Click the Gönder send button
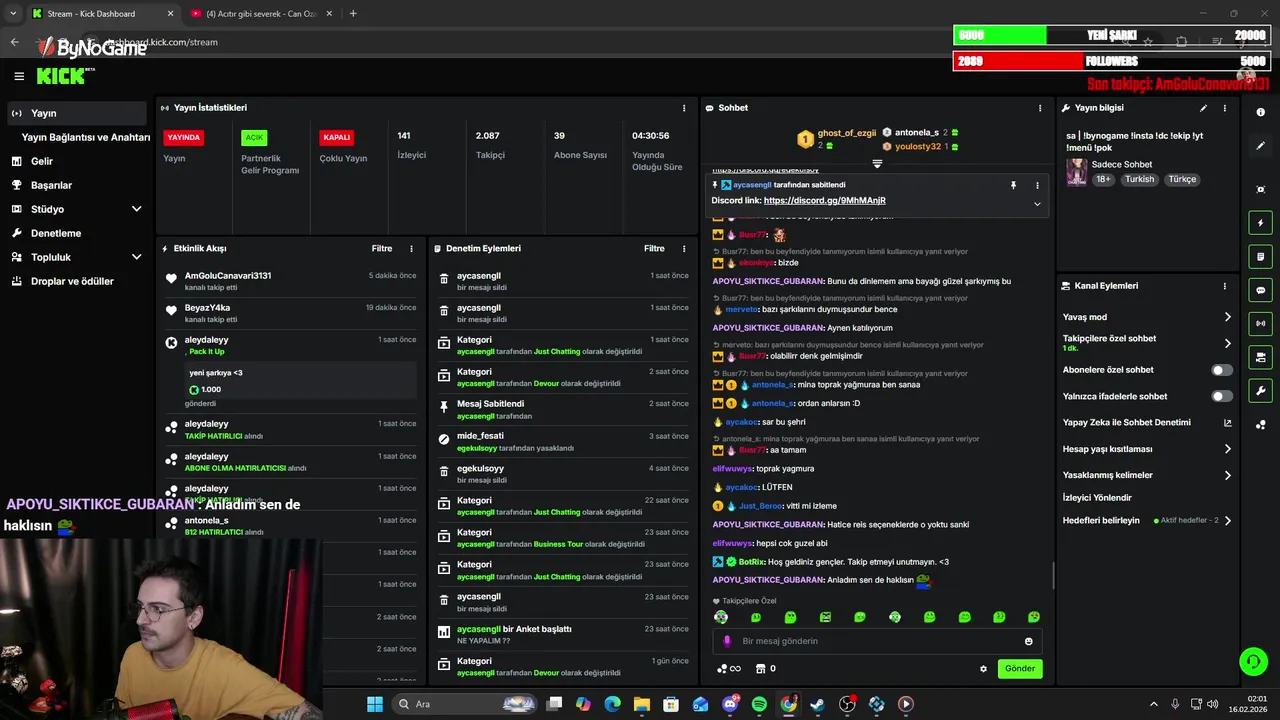This screenshot has height=720, width=1280. click(1020, 669)
